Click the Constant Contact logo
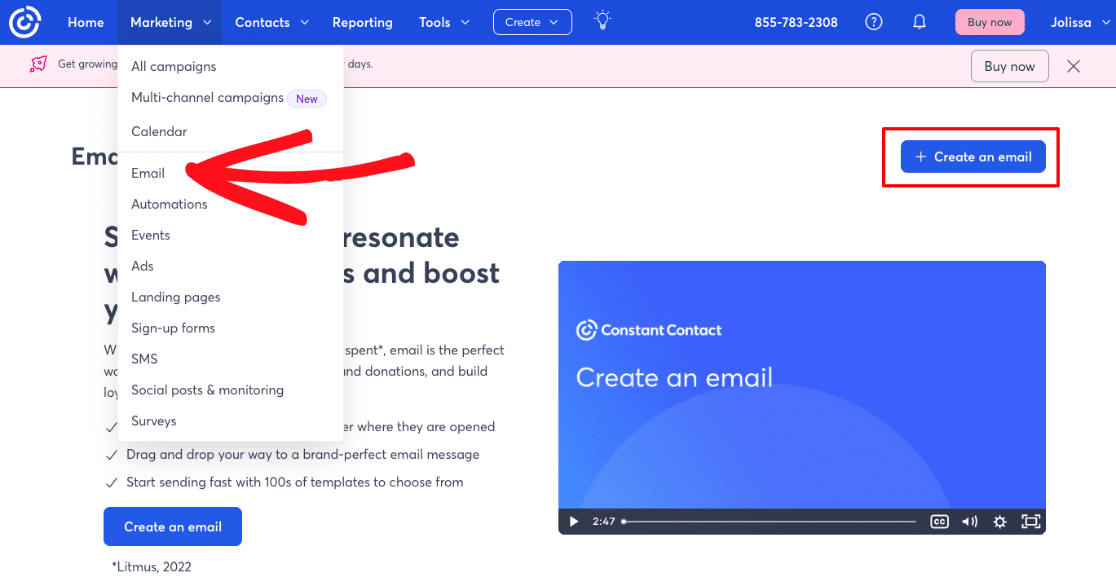Viewport: 1116px width, 586px height. (24, 21)
